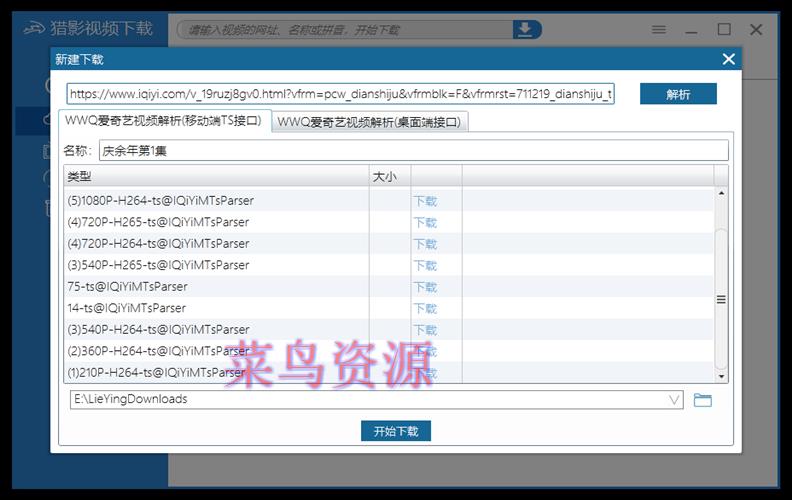Open the hamburger menu in main window
This screenshot has width=792, height=500.
tap(659, 30)
